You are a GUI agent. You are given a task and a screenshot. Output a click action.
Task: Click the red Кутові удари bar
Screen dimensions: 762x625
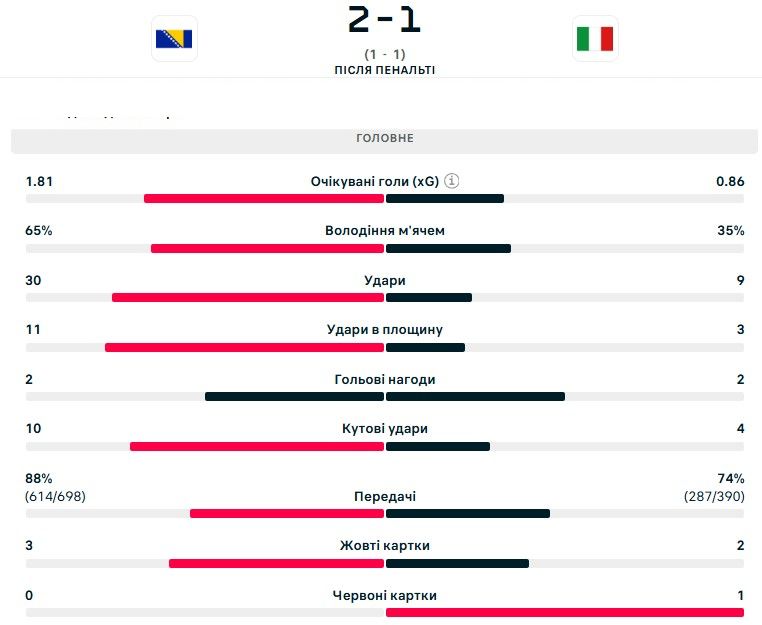257,446
